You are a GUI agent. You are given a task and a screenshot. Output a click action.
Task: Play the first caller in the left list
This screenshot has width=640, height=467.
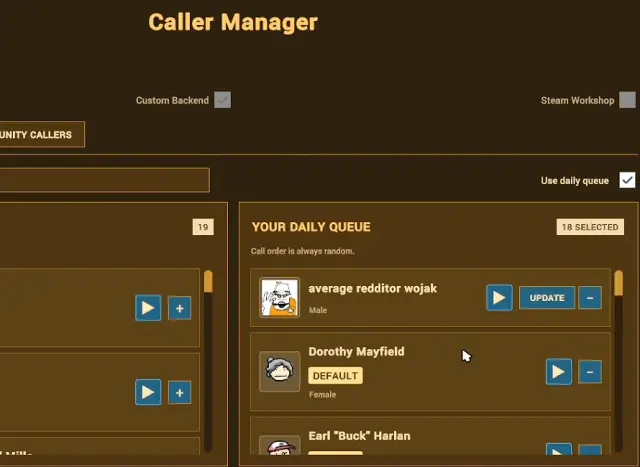[x=148, y=308]
